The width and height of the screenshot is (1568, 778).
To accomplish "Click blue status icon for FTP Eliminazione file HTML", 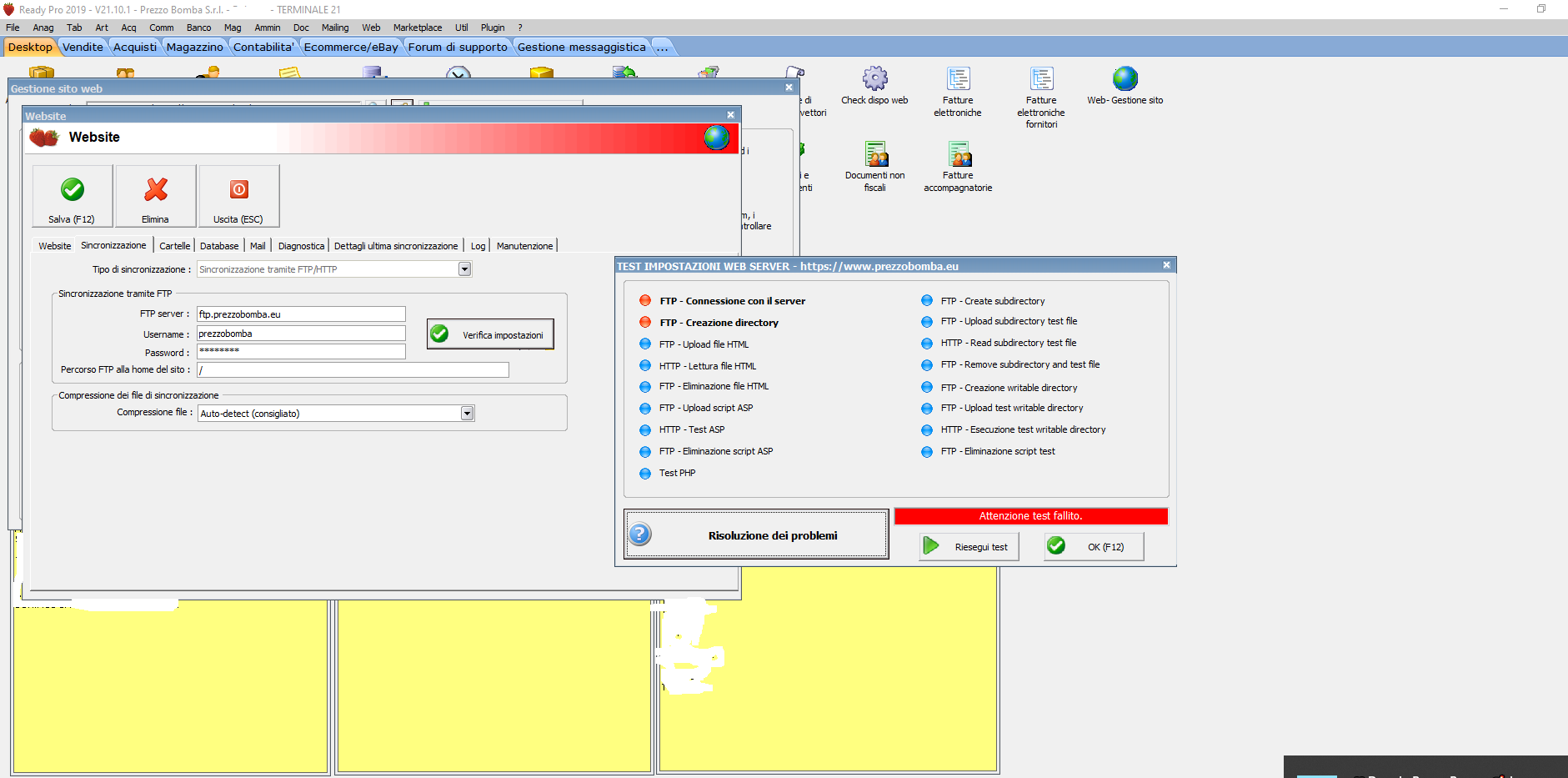I will tap(645, 387).
